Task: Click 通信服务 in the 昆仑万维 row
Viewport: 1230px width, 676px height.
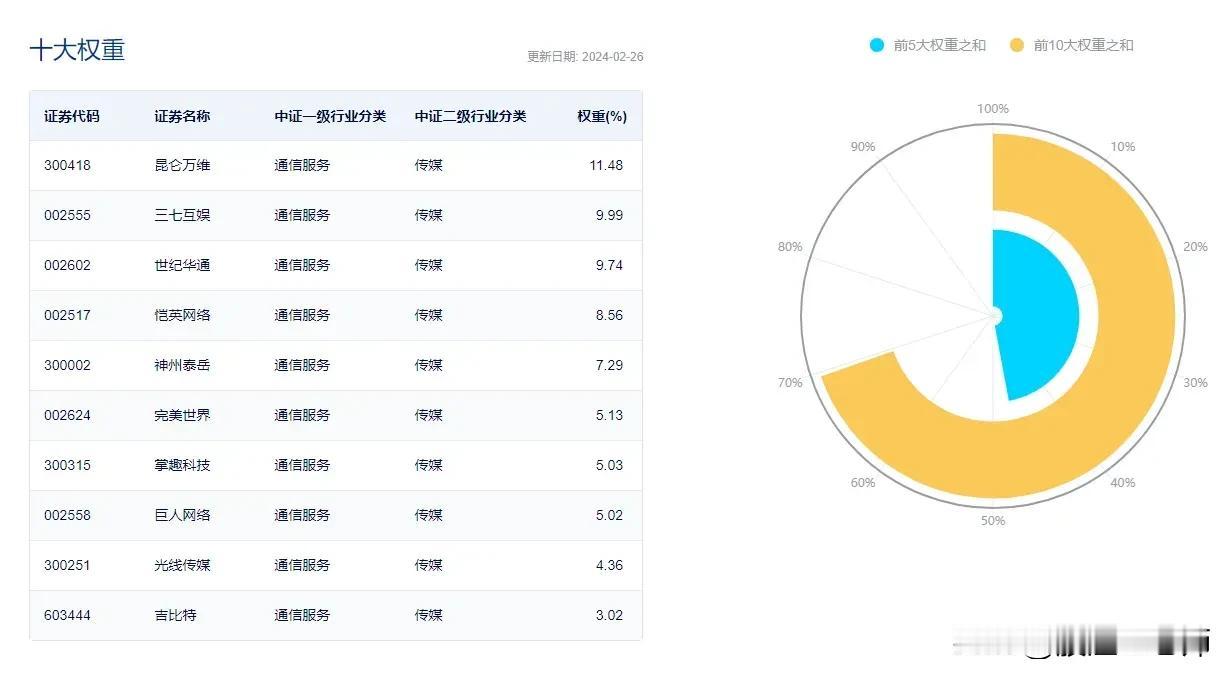Action: (302, 165)
